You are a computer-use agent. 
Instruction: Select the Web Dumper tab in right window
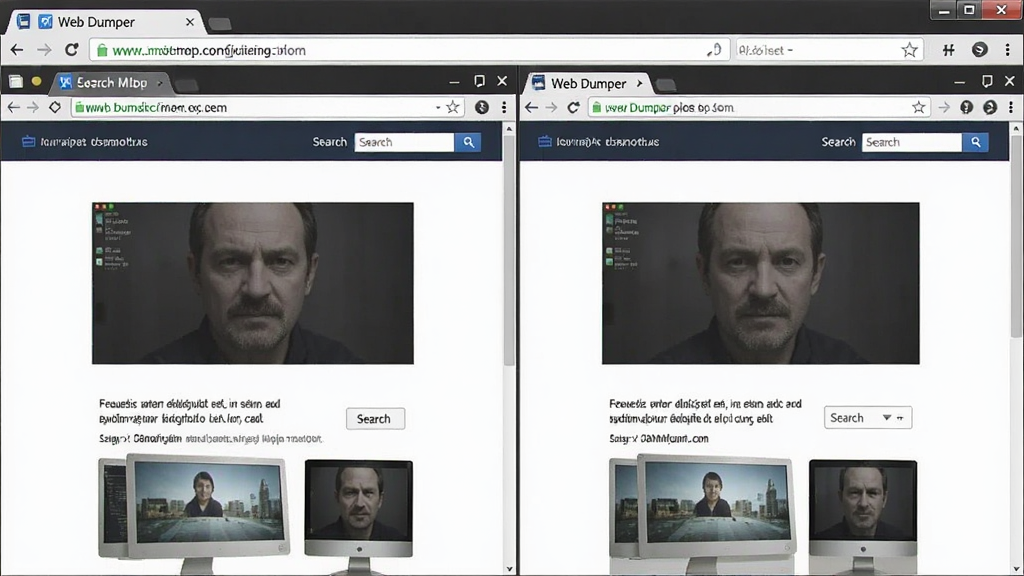tap(588, 84)
